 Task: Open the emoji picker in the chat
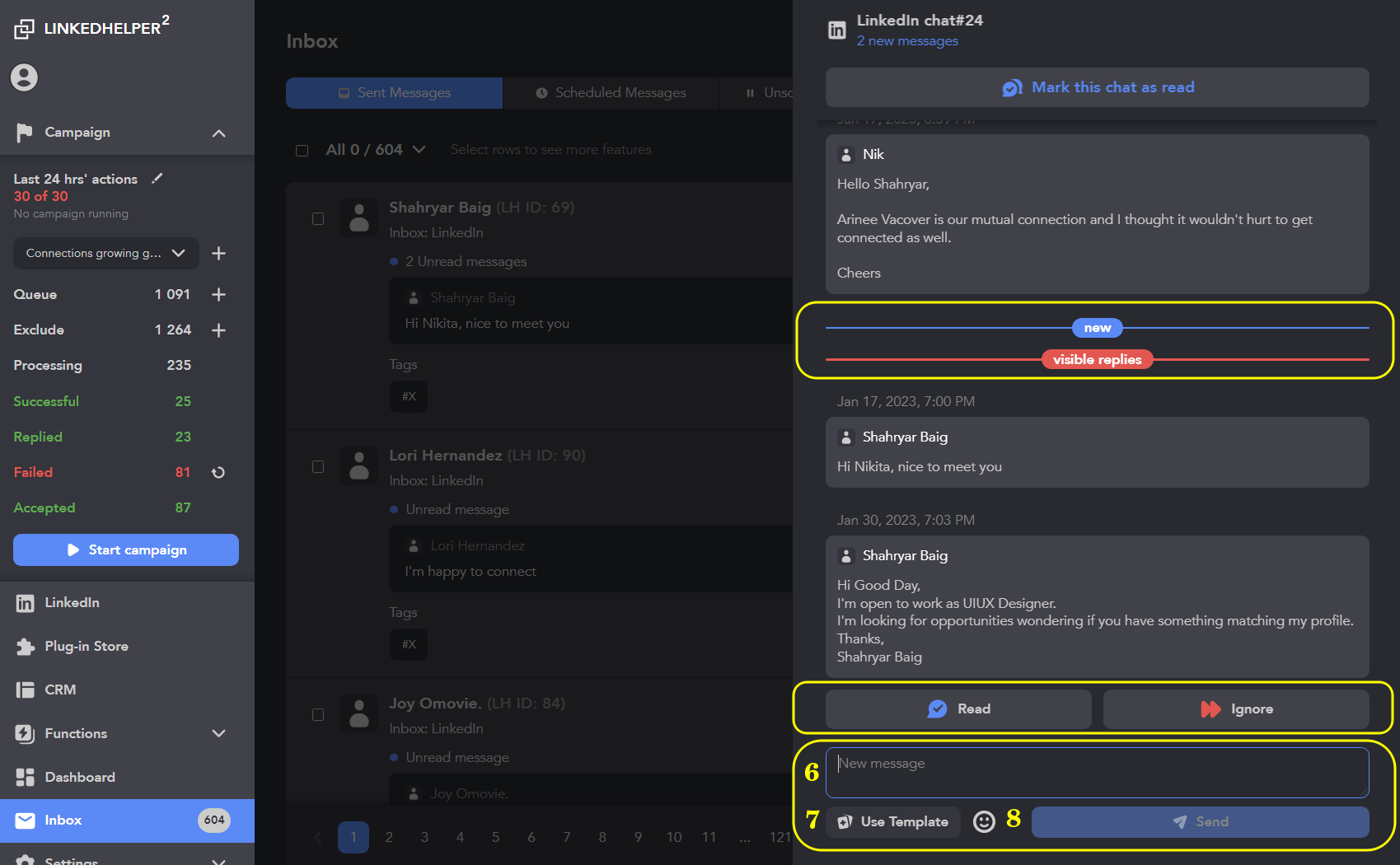[984, 821]
